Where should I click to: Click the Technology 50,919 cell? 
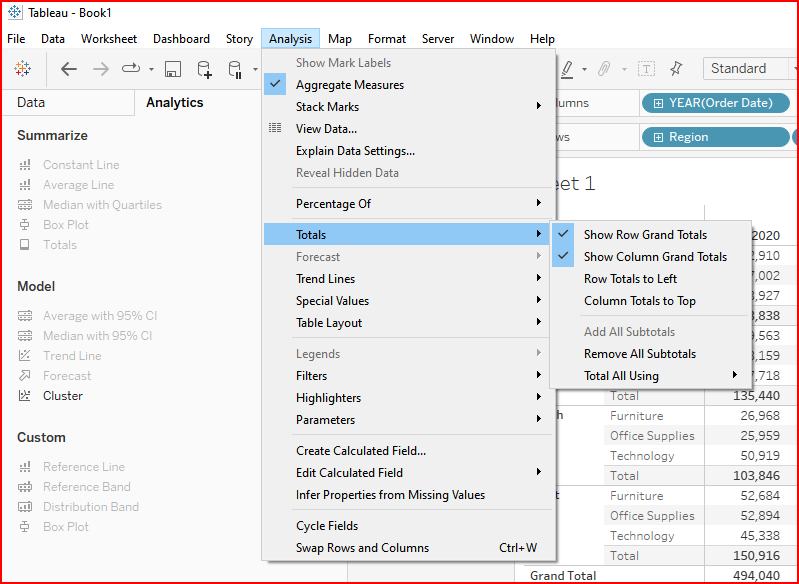coord(760,456)
